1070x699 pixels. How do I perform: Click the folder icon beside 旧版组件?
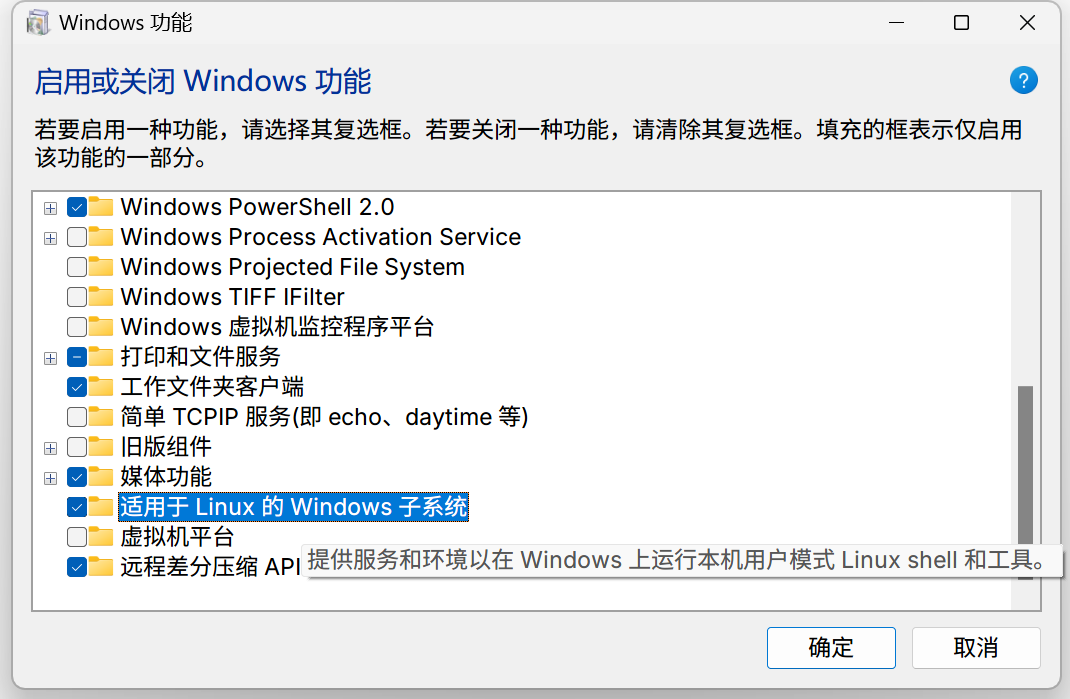101,447
